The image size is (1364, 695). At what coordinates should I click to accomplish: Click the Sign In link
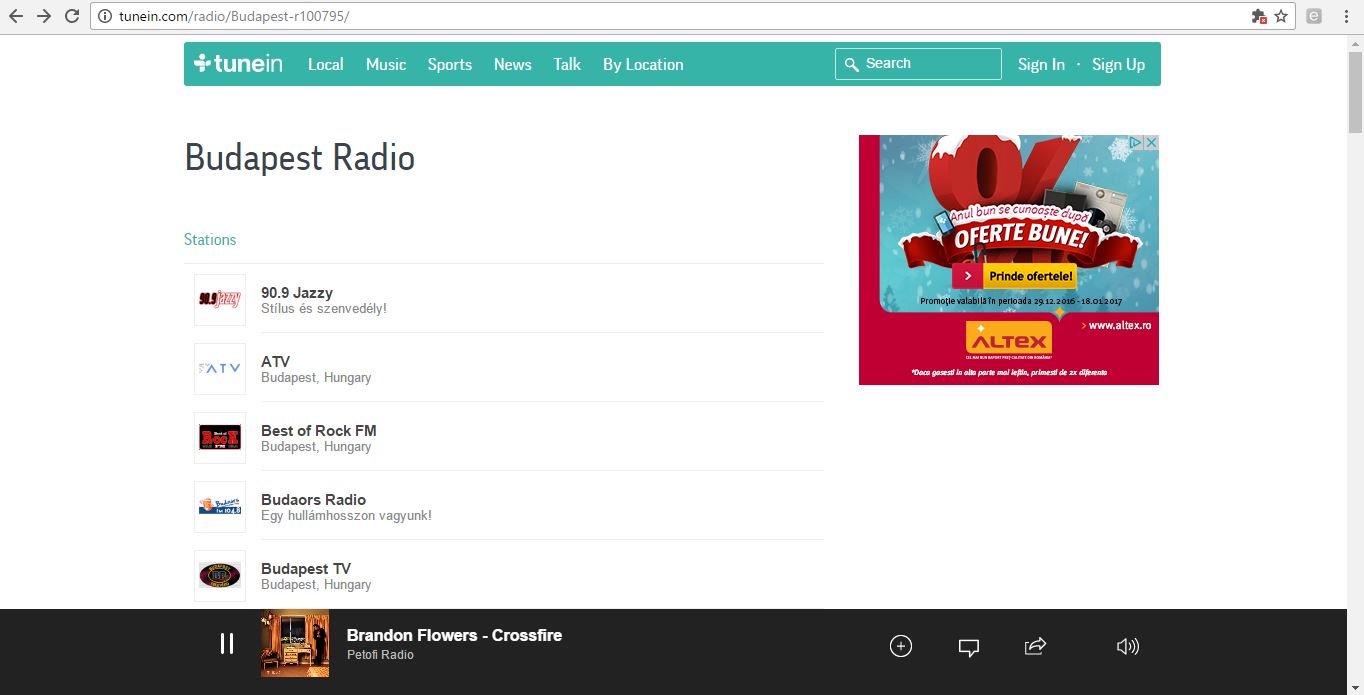1041,64
